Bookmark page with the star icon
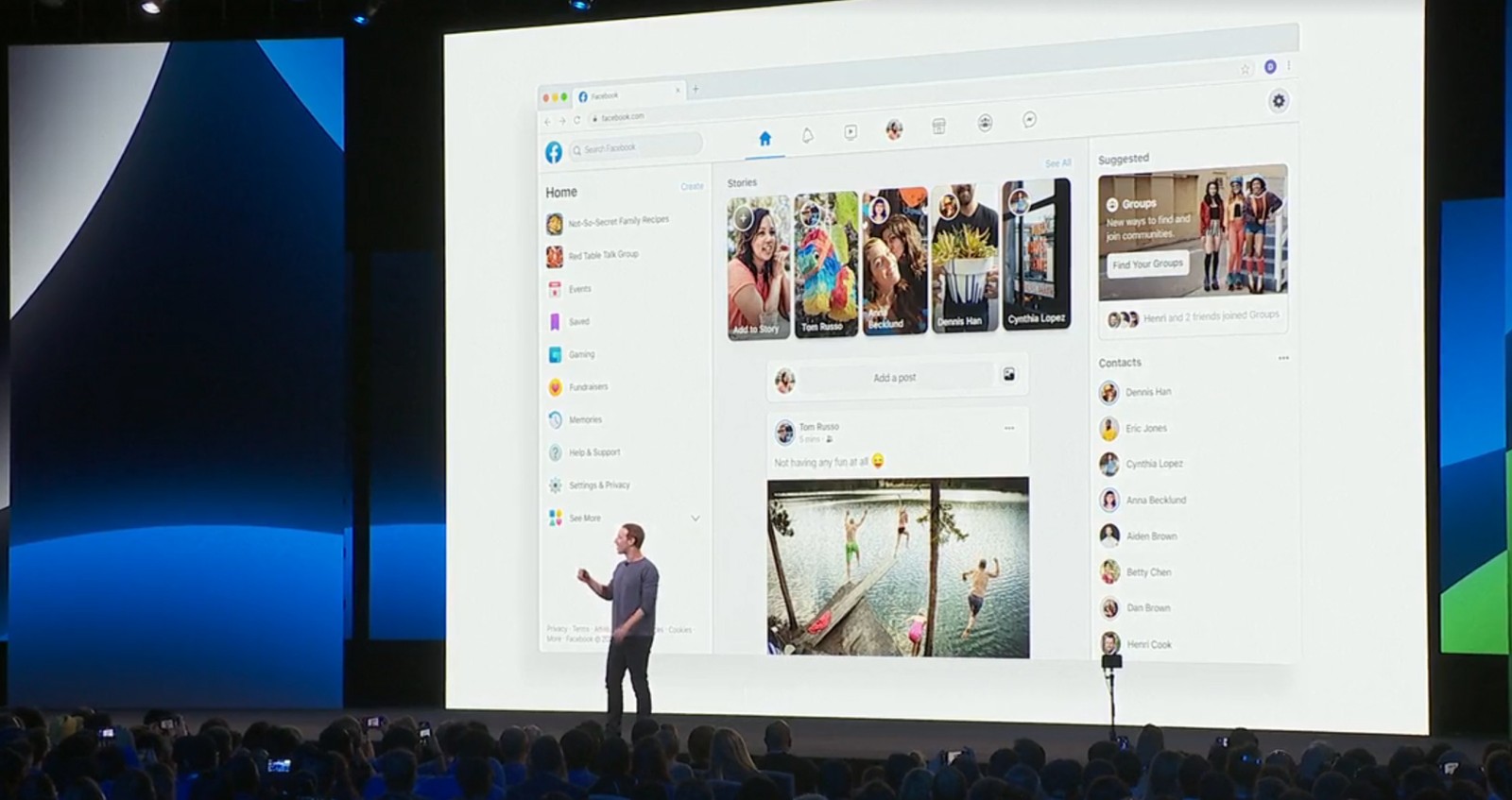This screenshot has width=1512, height=800. [x=1245, y=68]
